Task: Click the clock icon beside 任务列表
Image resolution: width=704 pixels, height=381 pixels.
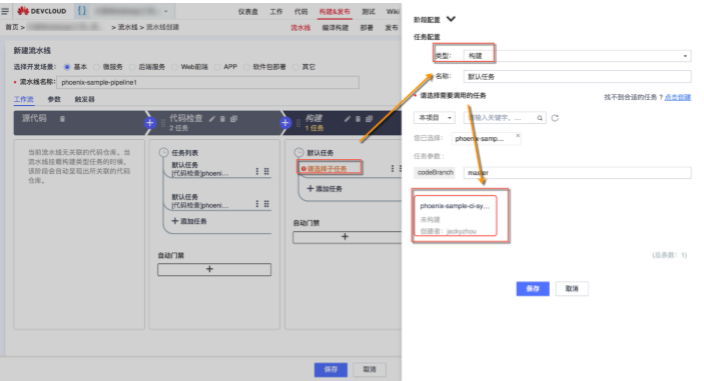Action: pyautogui.click(x=164, y=153)
